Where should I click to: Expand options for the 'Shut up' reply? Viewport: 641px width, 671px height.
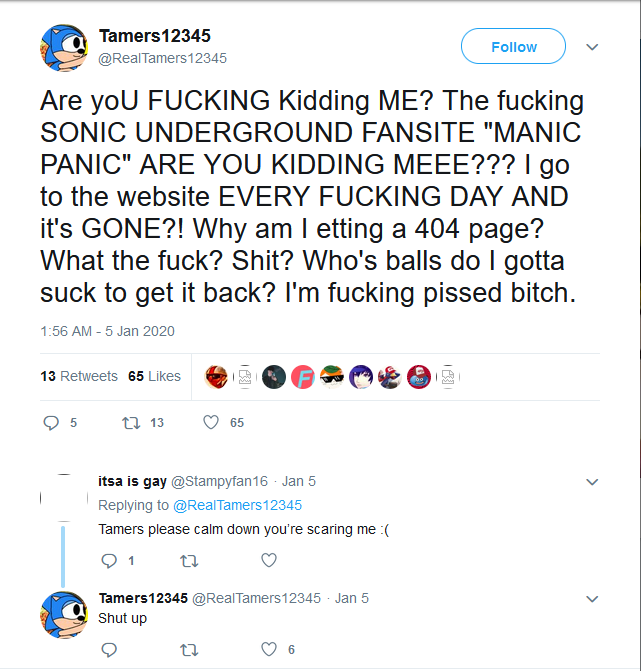(591, 599)
